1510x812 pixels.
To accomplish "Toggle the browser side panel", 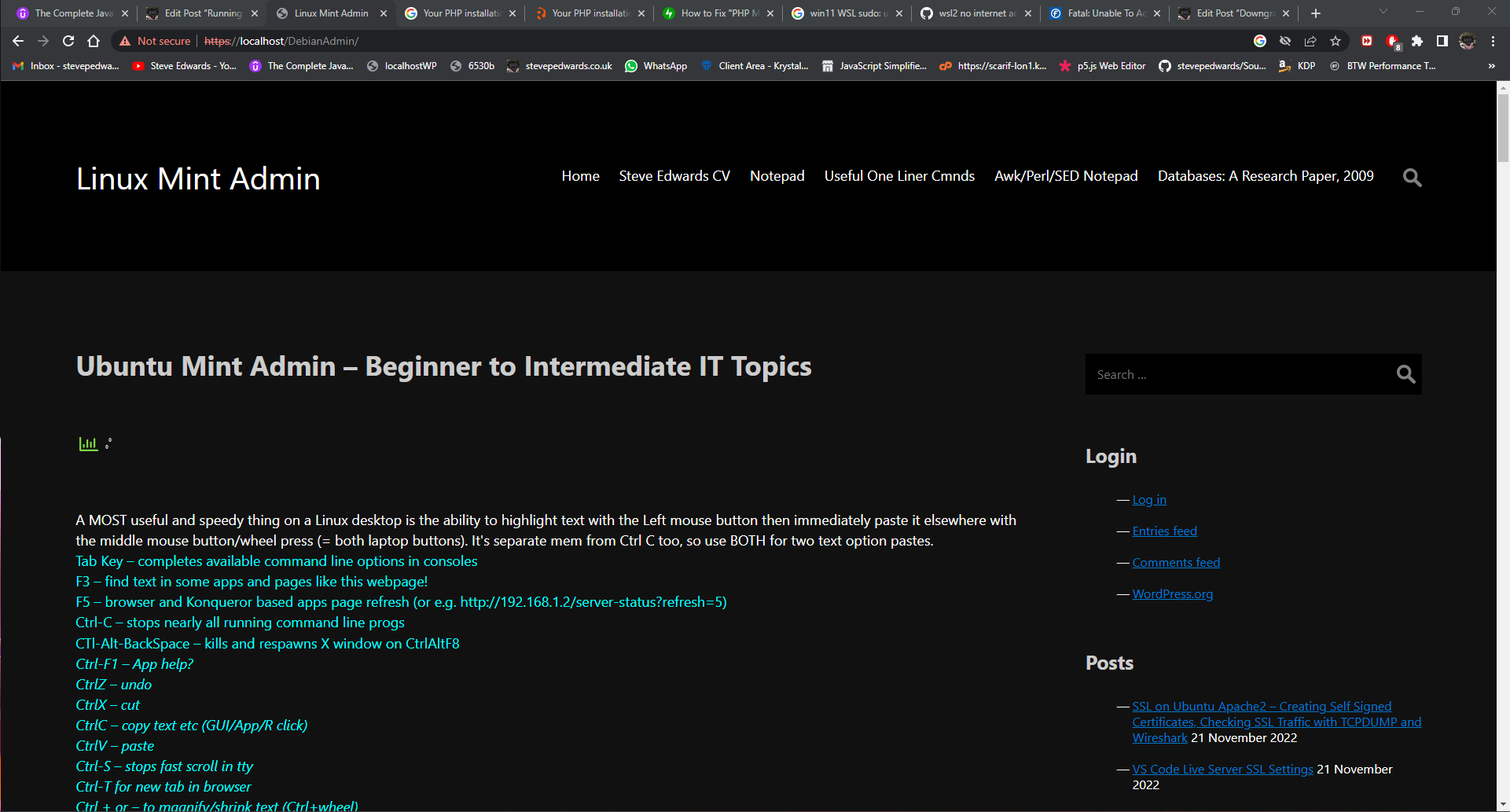I will coord(1442,41).
